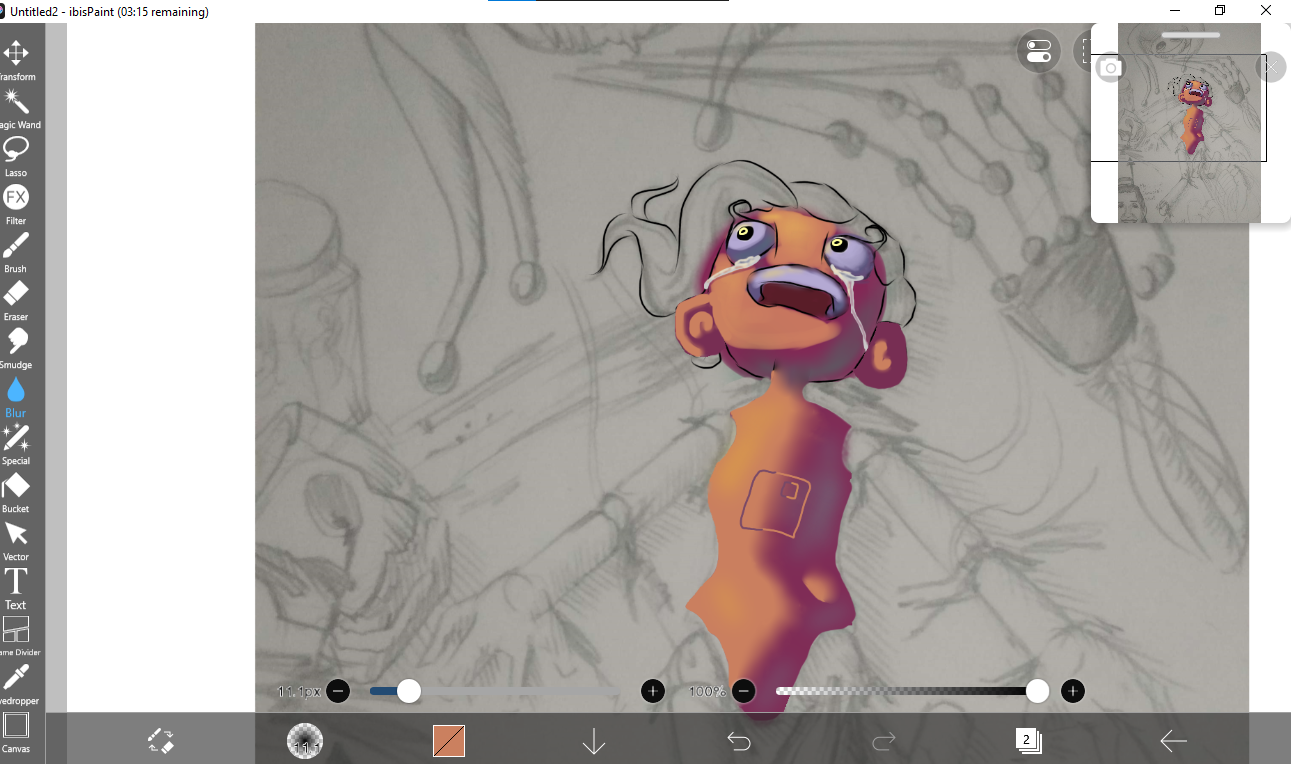The width and height of the screenshot is (1291, 764).
Task: Open the brush preset thumbnail 11.1
Action: pos(305,740)
